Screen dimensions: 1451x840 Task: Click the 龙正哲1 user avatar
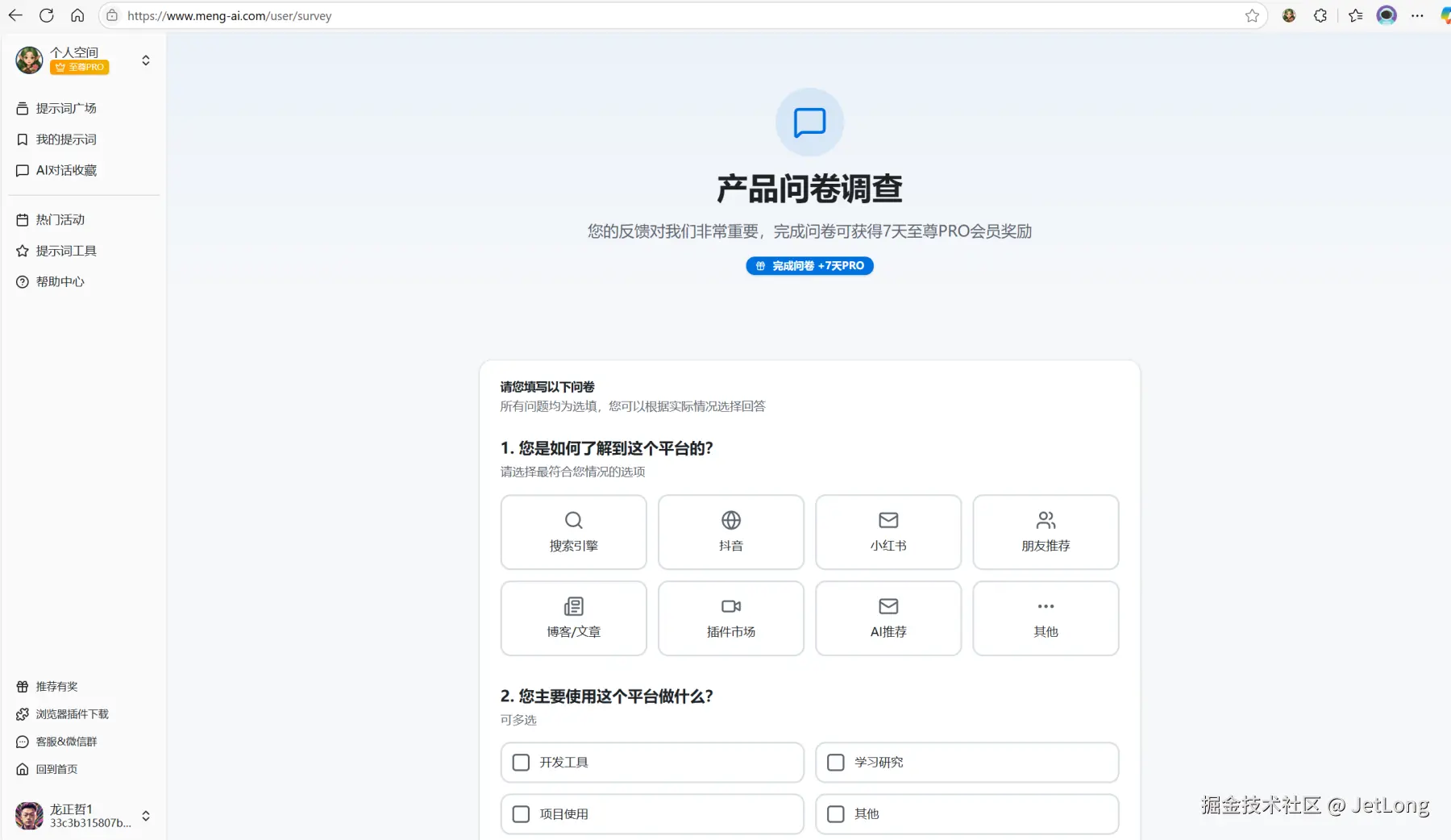coord(29,816)
